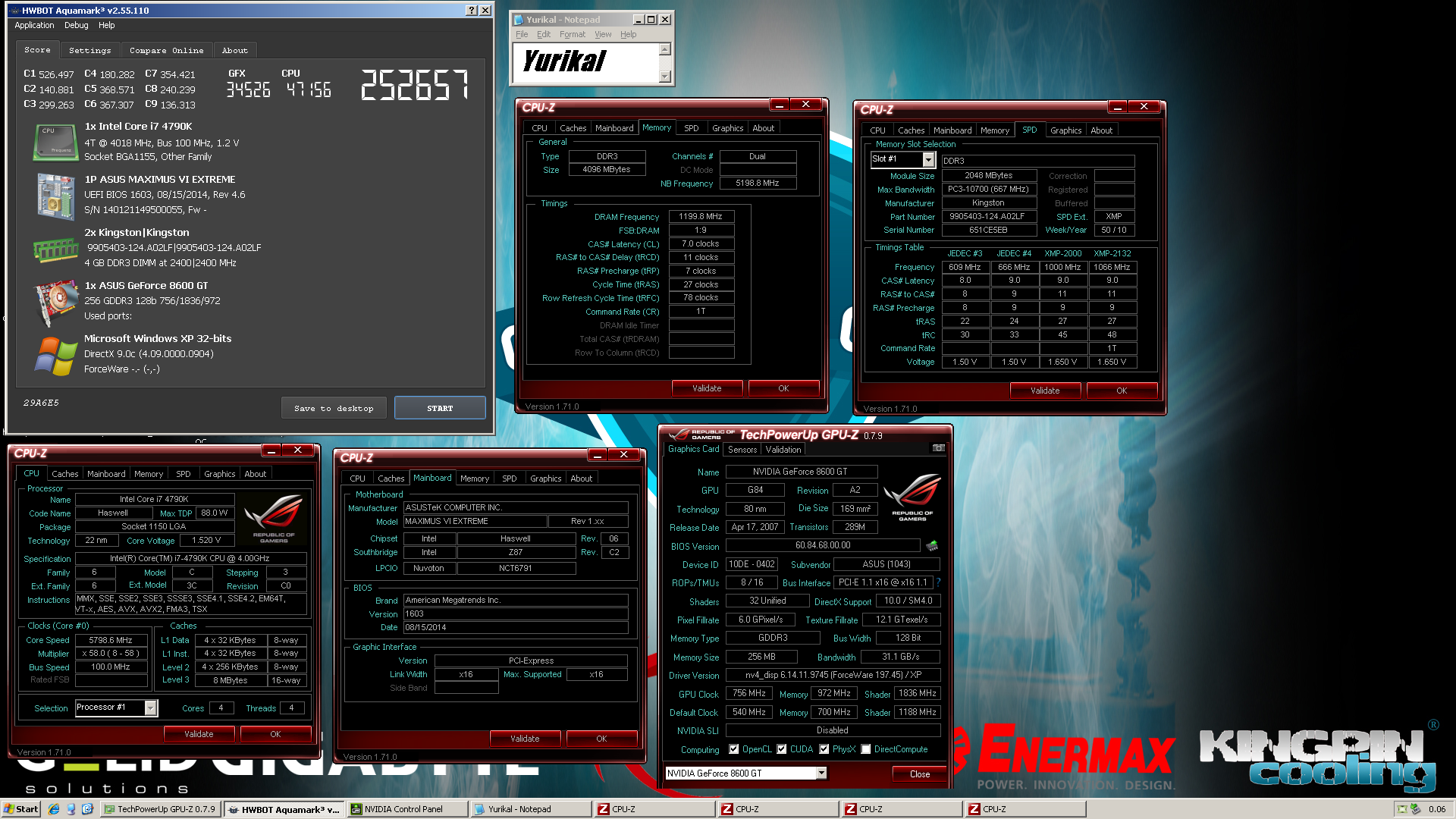Open the Settings tab in HWBOT Aquamark
1456x819 pixels.
tap(89, 50)
